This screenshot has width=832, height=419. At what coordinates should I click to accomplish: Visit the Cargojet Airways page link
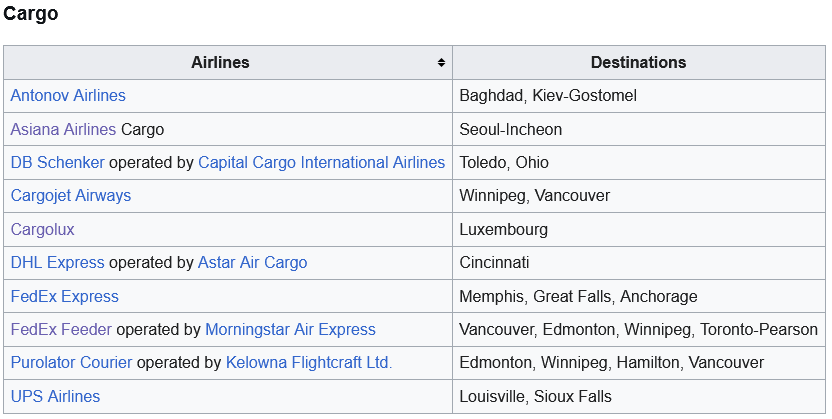coord(70,195)
